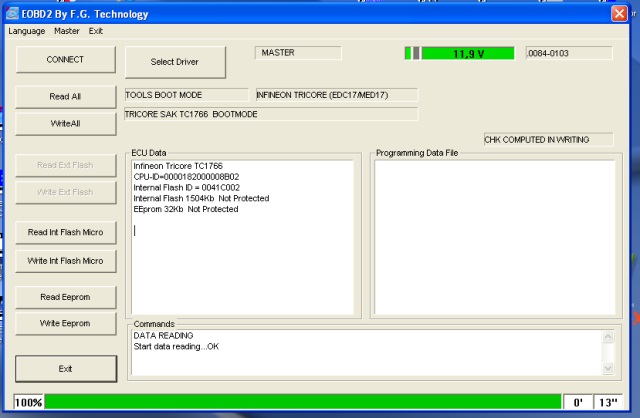Screen dimensions: 640x418
Task: Open the Master menu
Action: (67, 31)
